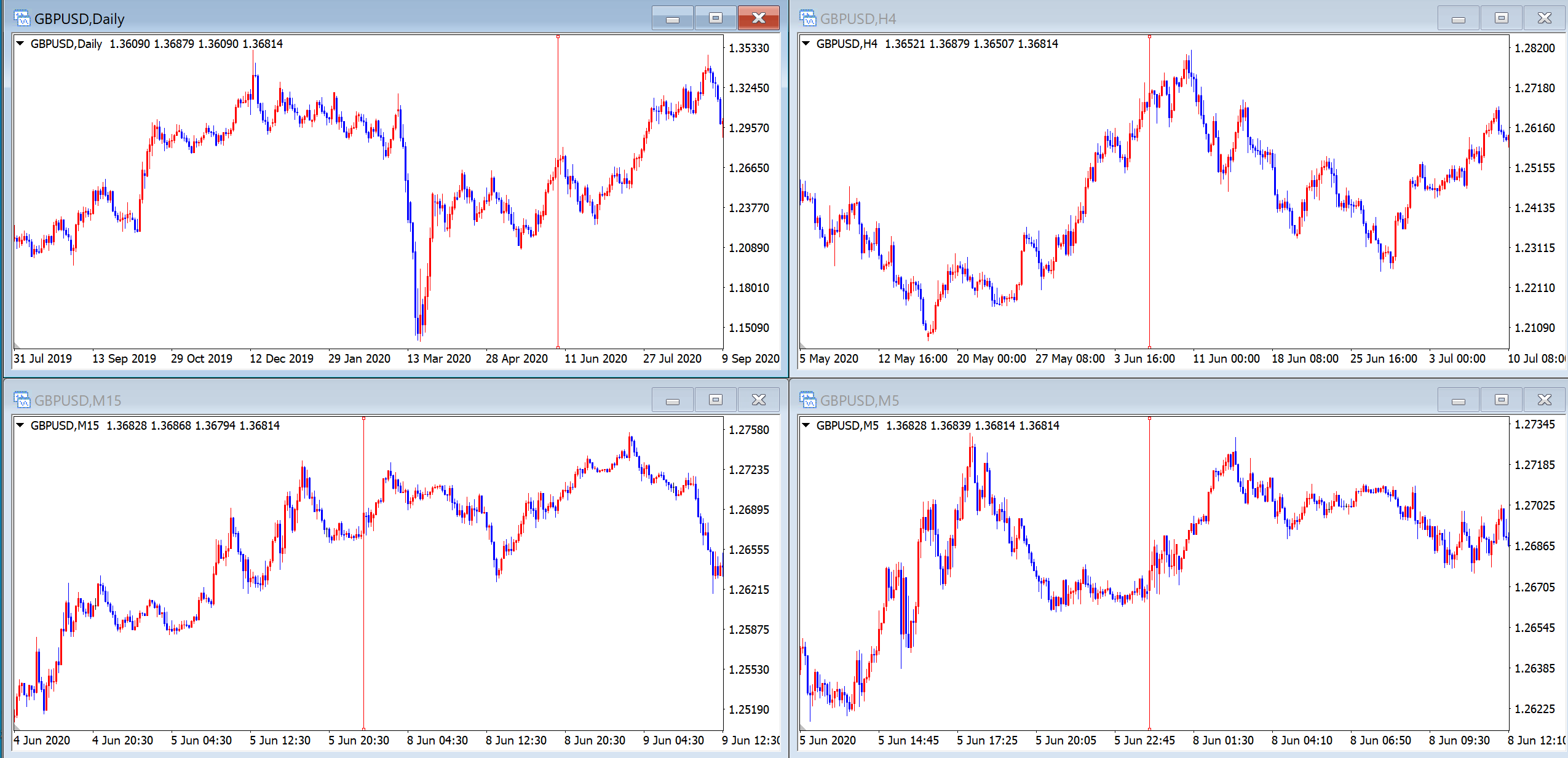Expand the GBPUSD,Daily chart dropdown triangle

pyautogui.click(x=20, y=44)
